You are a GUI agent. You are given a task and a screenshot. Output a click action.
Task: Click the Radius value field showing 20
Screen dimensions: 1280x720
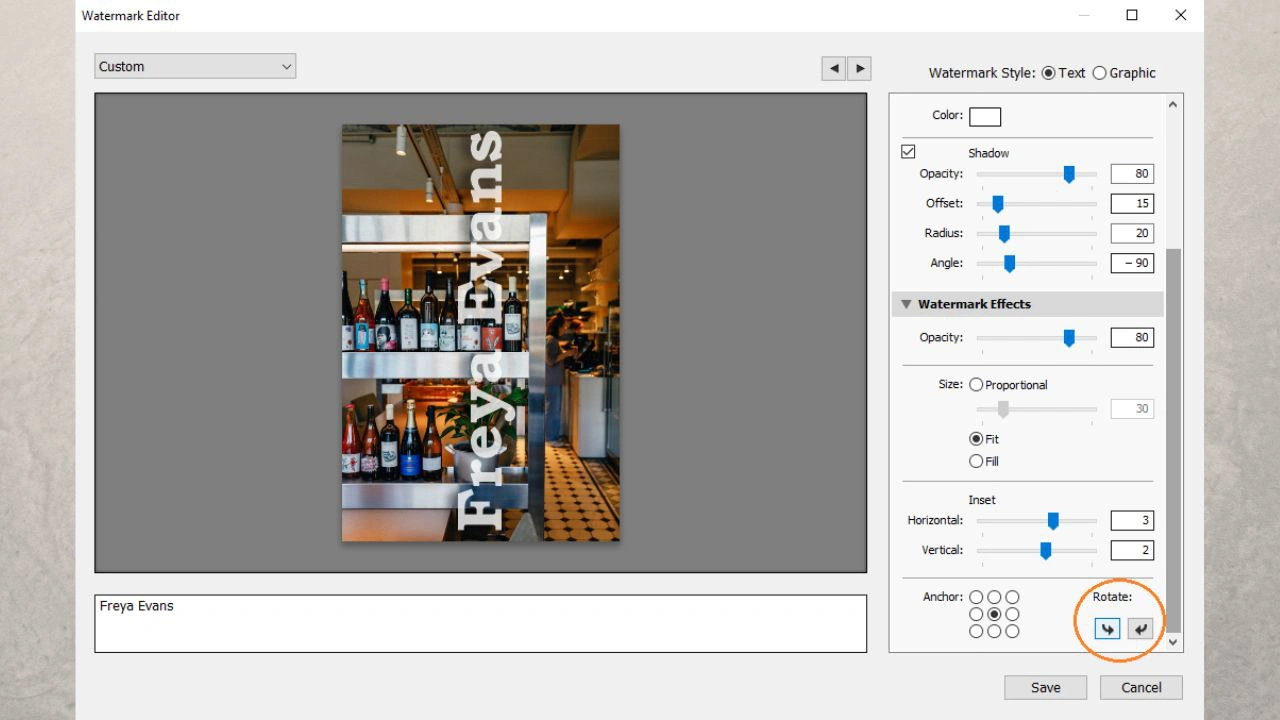tap(1132, 233)
